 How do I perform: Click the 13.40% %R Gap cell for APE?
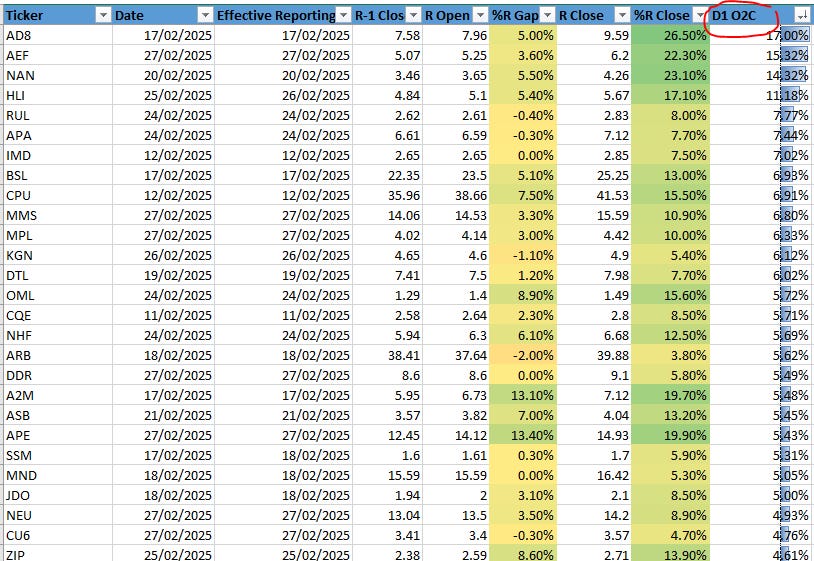[522, 435]
